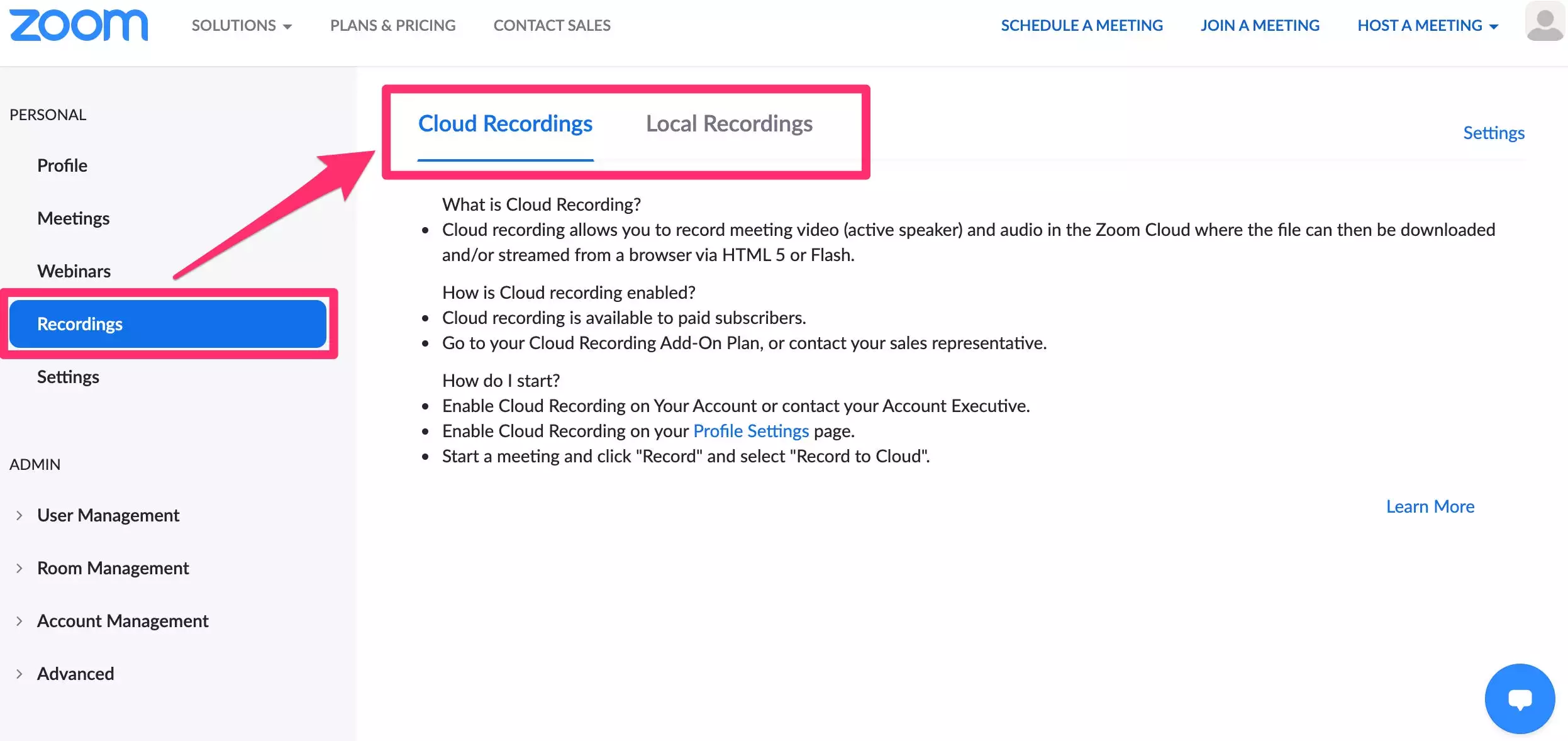The width and height of the screenshot is (1568, 741).
Task: Click the Learn More link
Action: [1430, 506]
